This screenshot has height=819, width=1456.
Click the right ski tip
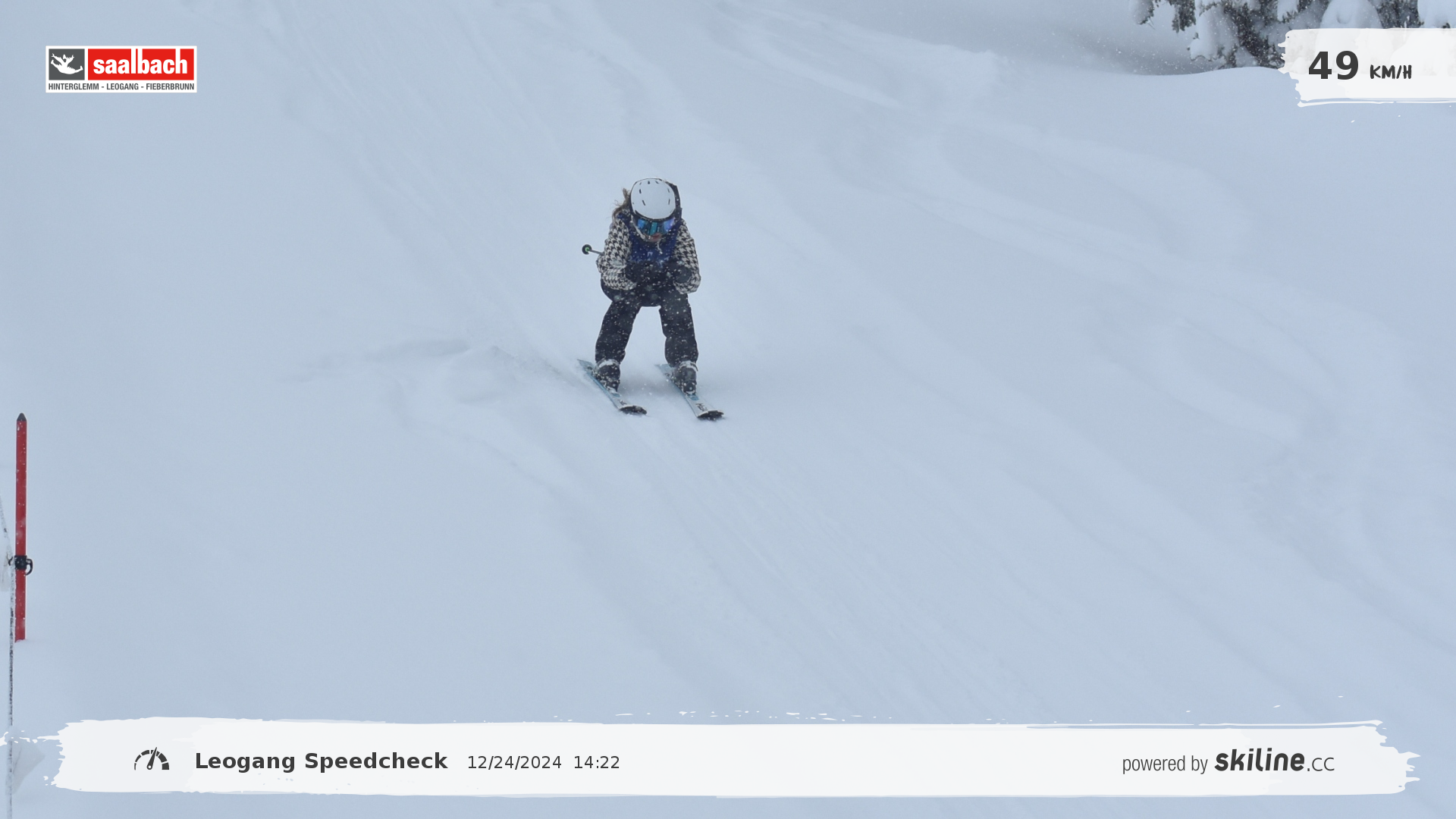pyautogui.click(x=711, y=414)
